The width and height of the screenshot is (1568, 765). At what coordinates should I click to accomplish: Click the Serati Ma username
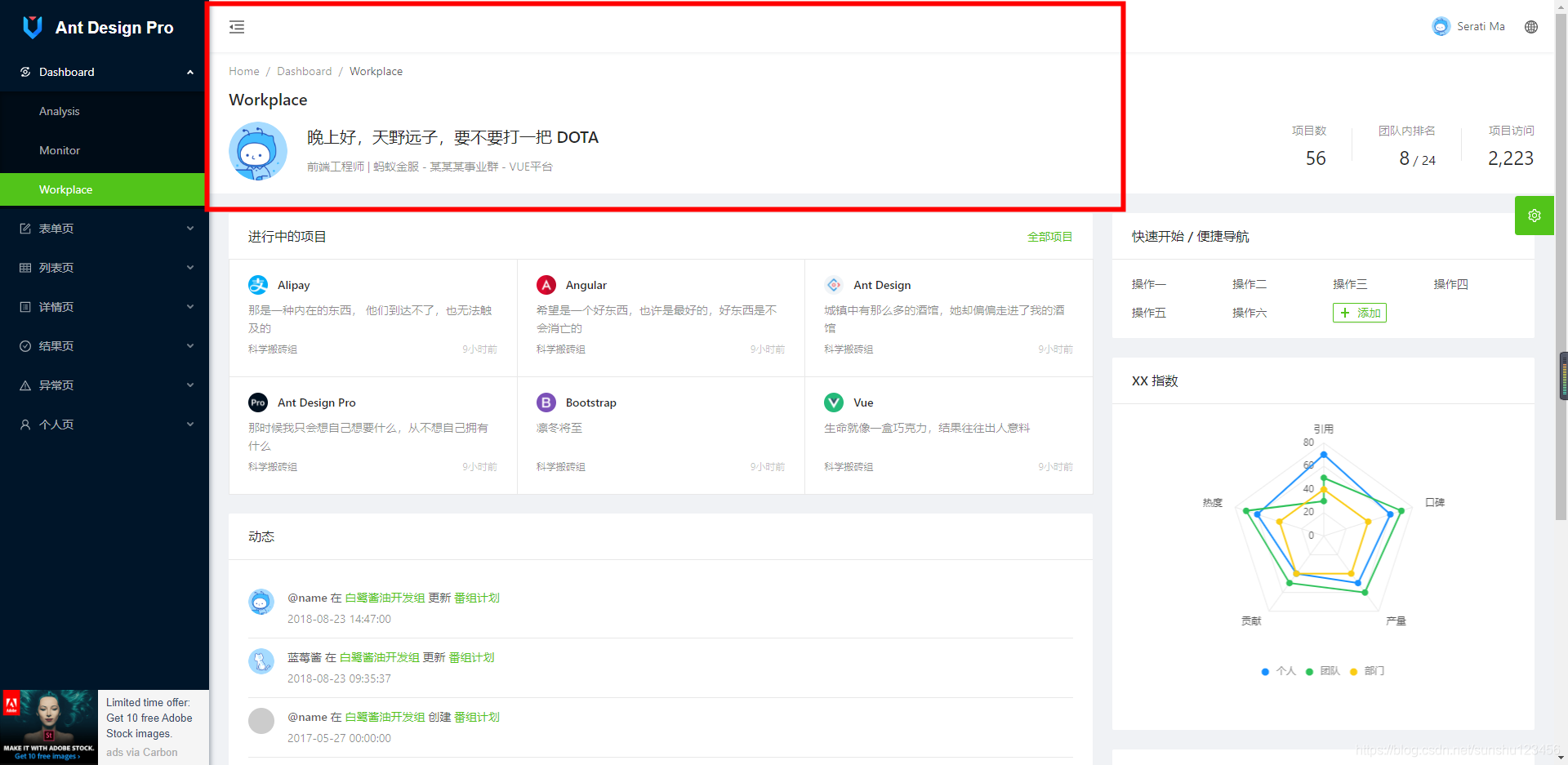coord(1481,26)
